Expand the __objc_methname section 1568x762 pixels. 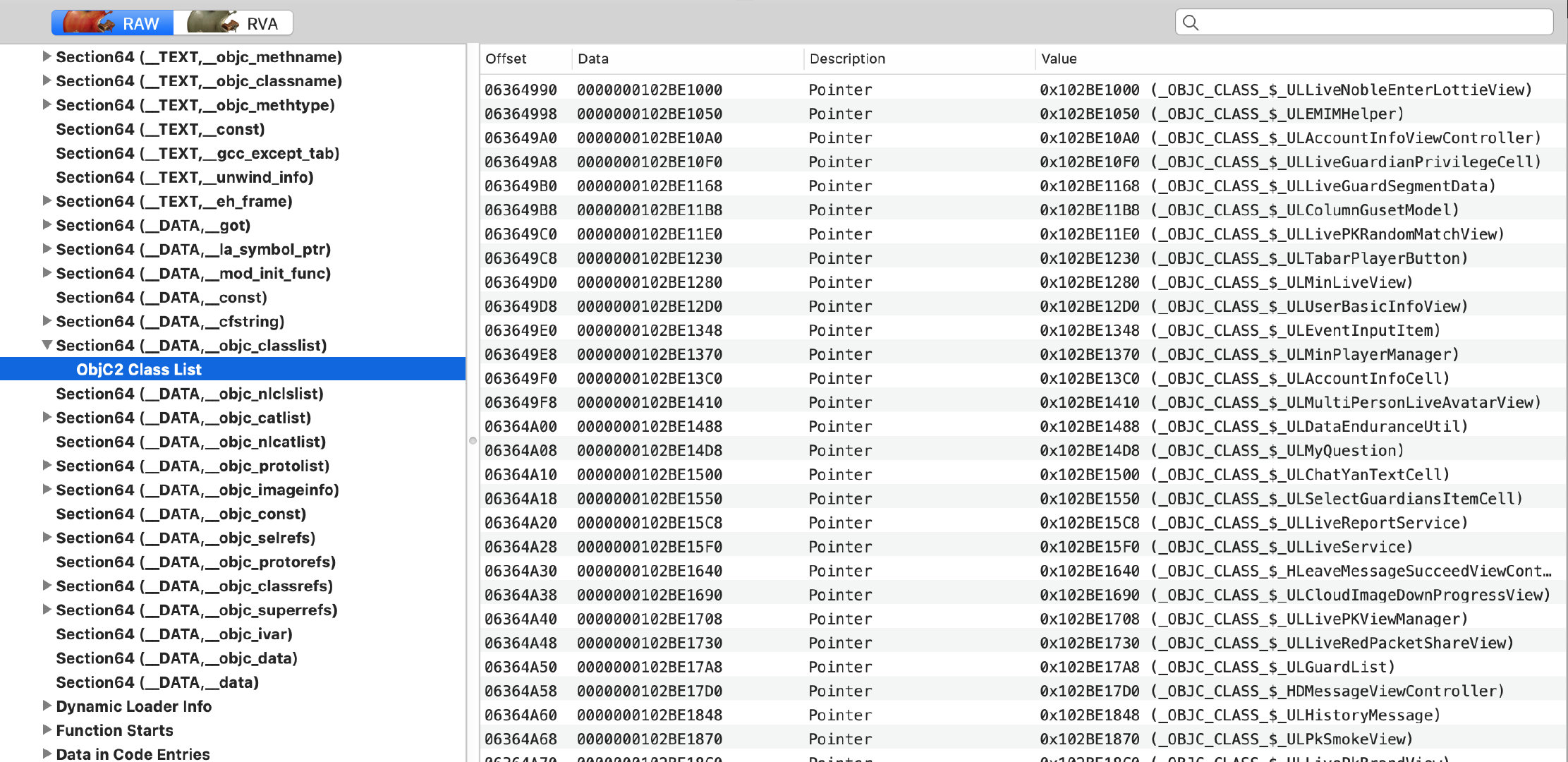(x=47, y=56)
